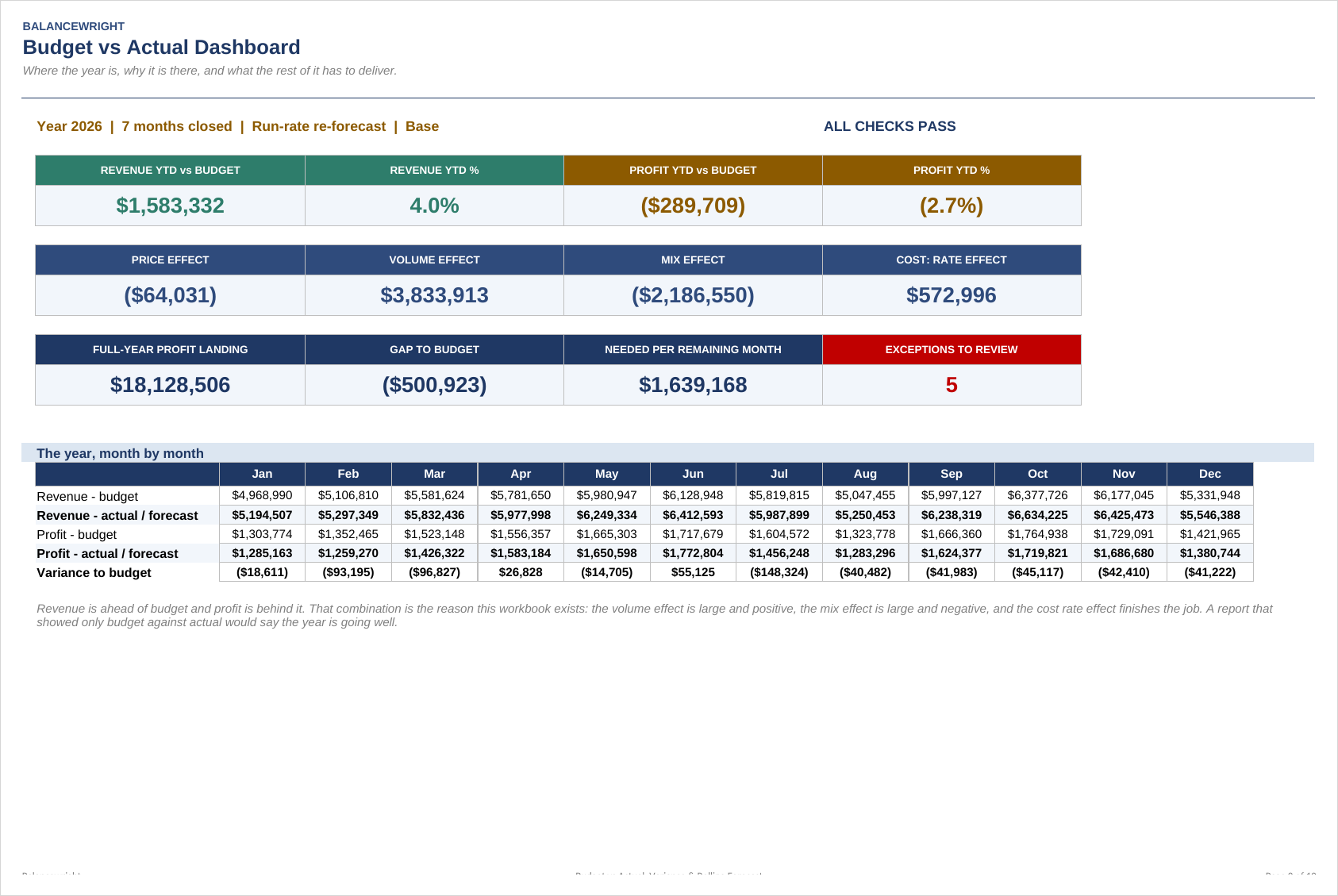Click the Exceptions to Review red header
This screenshot has width=1338, height=896.
click(x=952, y=349)
